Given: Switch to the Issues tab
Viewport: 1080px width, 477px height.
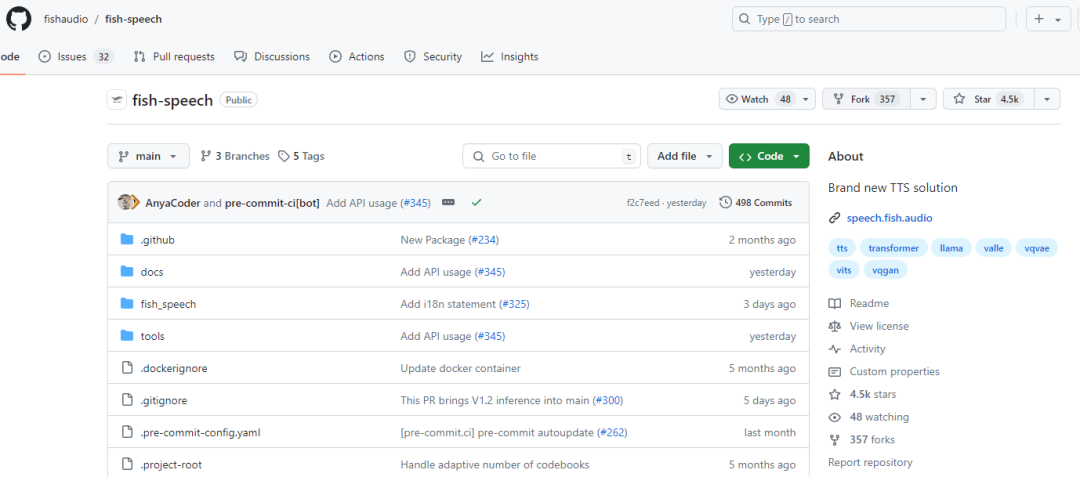Looking at the screenshot, I should 76,56.
